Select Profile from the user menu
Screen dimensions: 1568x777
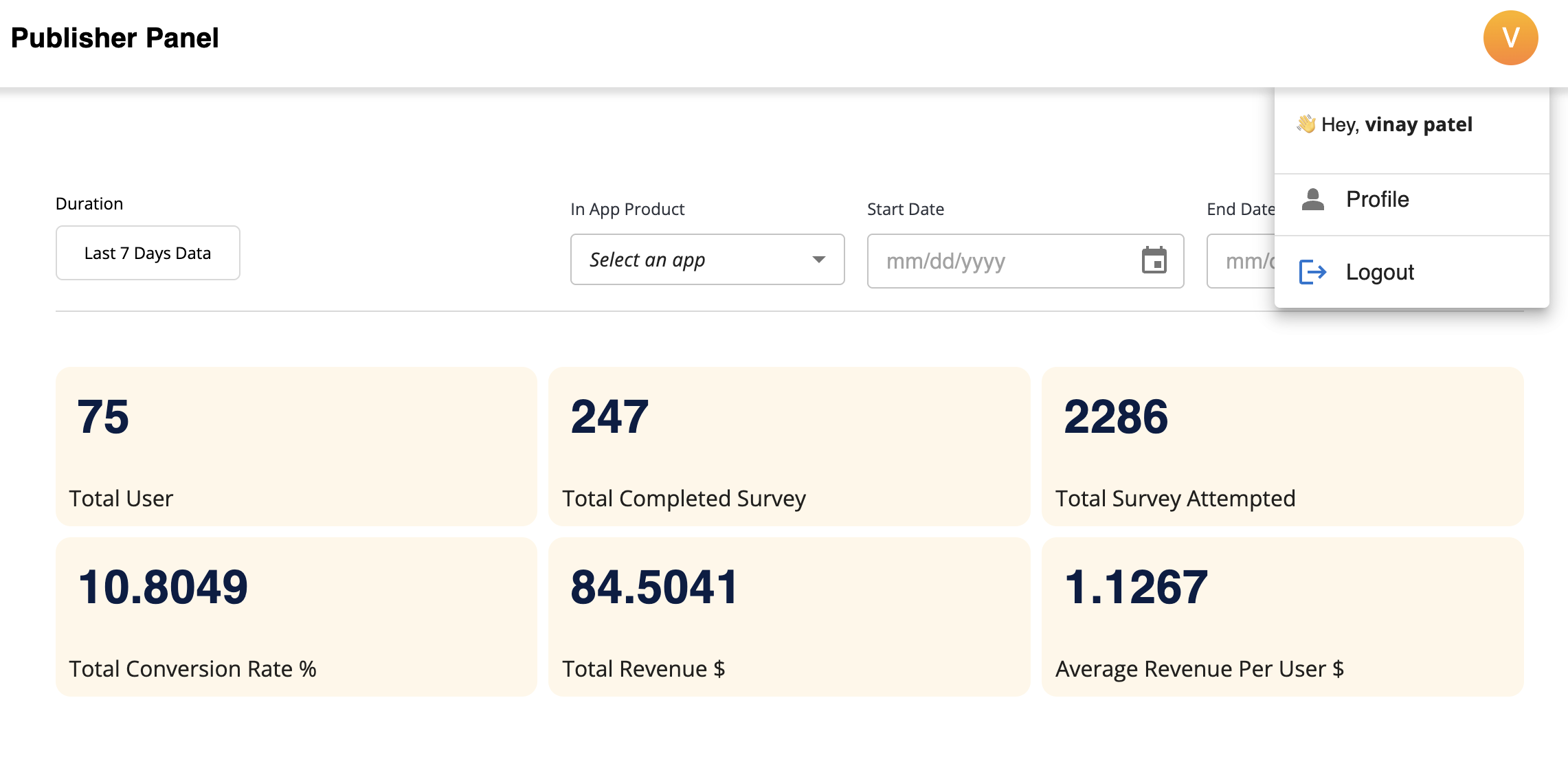point(1377,200)
